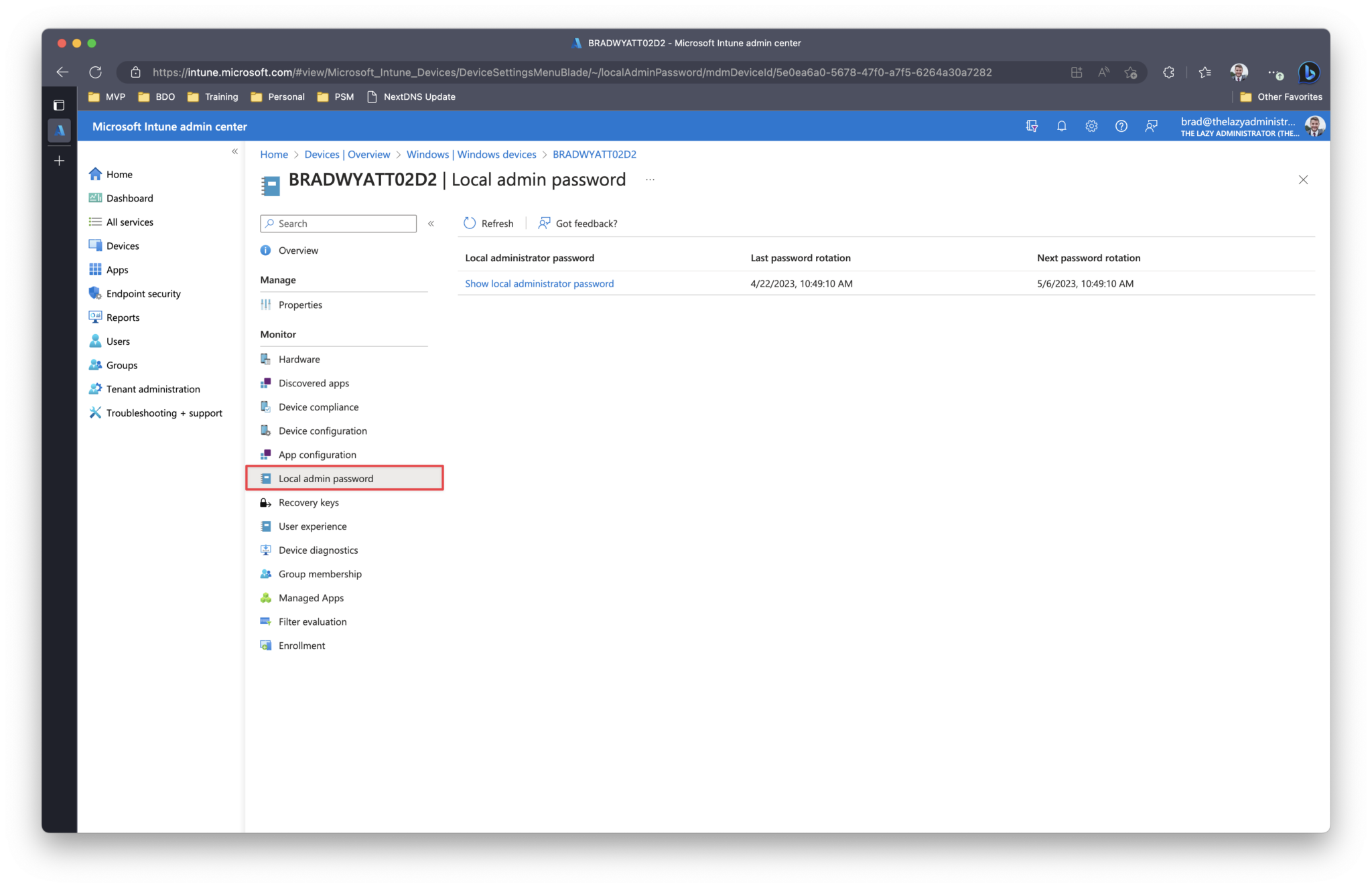This screenshot has height=888, width=1372.
Task: Collapse the main Intune navigation pane
Action: click(234, 151)
